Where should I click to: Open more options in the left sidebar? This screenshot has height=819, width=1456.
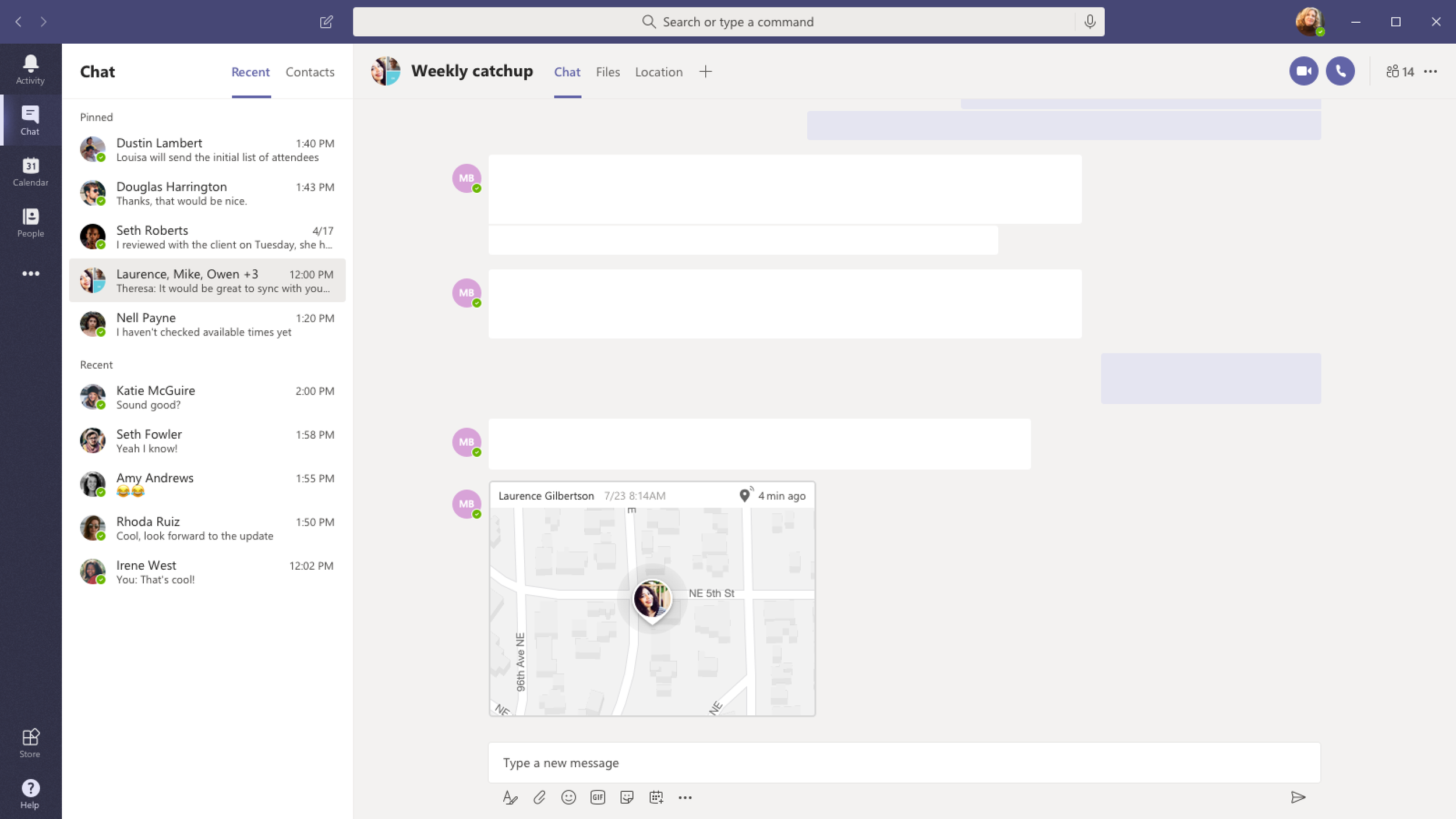pos(30,273)
